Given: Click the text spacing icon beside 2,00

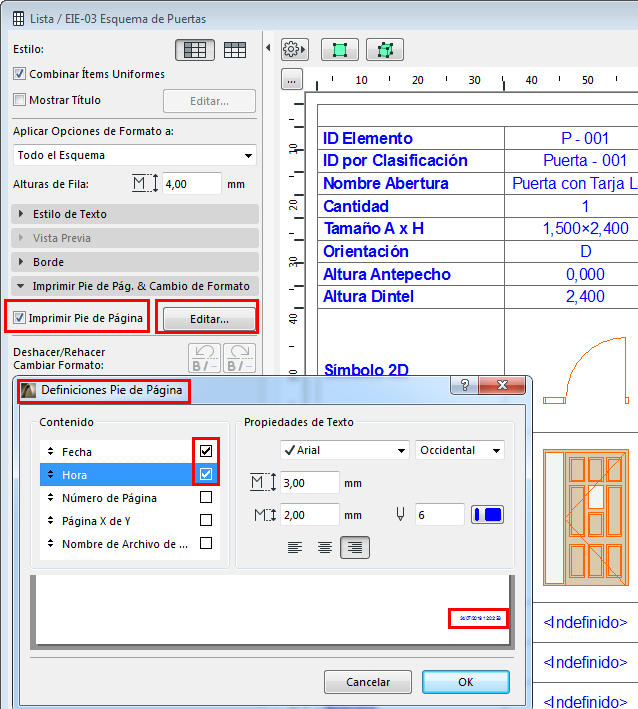Looking at the screenshot, I should pyautogui.click(x=265, y=515).
